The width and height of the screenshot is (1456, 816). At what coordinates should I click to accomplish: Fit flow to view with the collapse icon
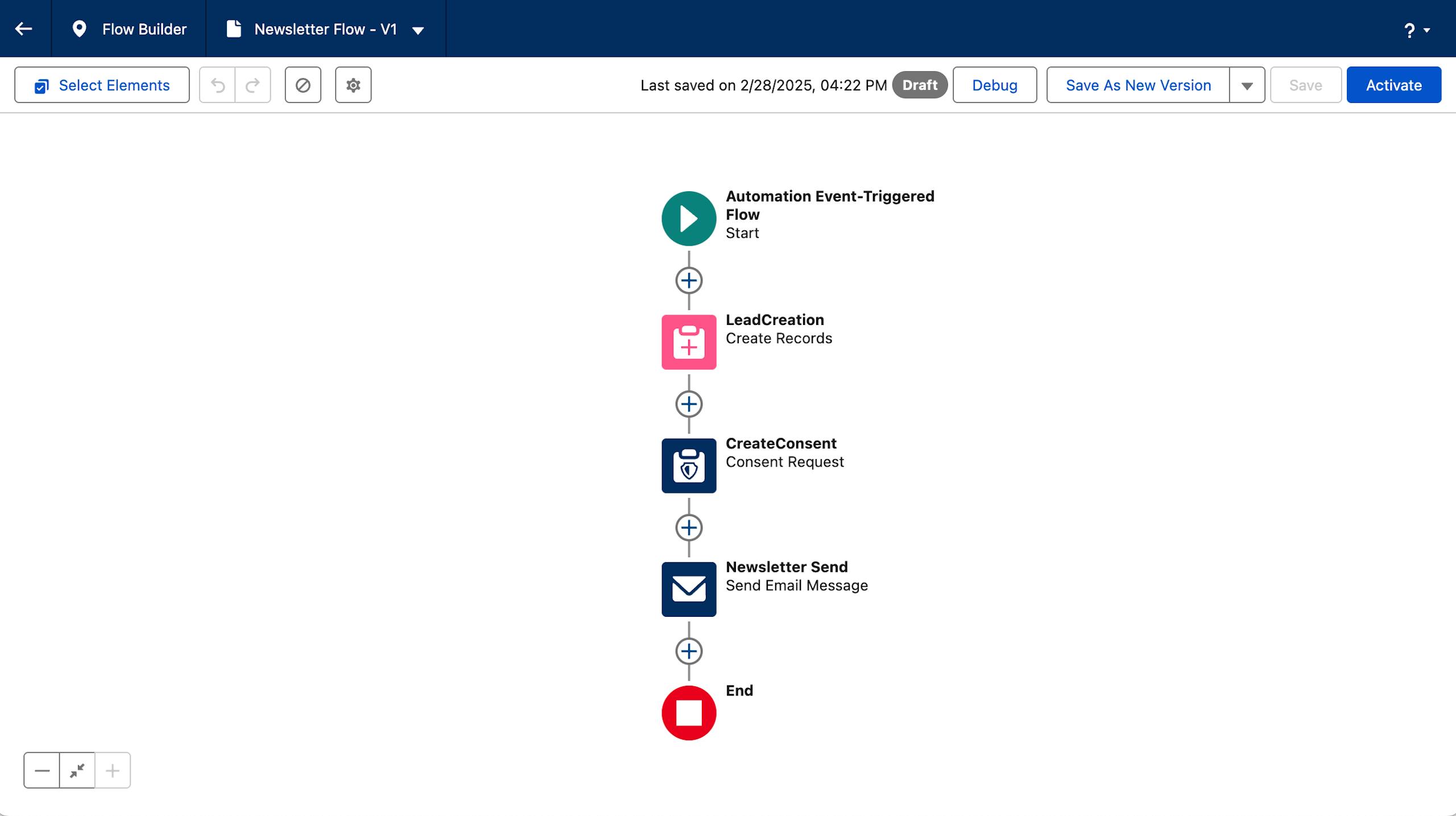pyautogui.click(x=77, y=770)
